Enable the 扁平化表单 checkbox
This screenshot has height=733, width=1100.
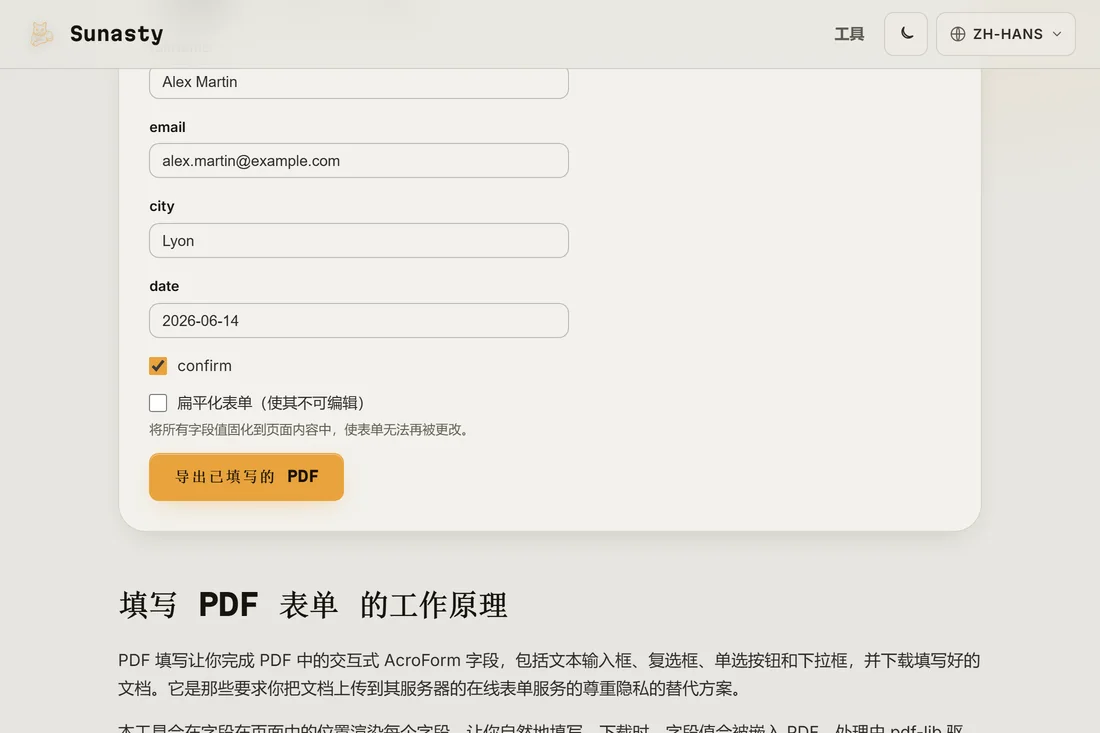coord(158,403)
